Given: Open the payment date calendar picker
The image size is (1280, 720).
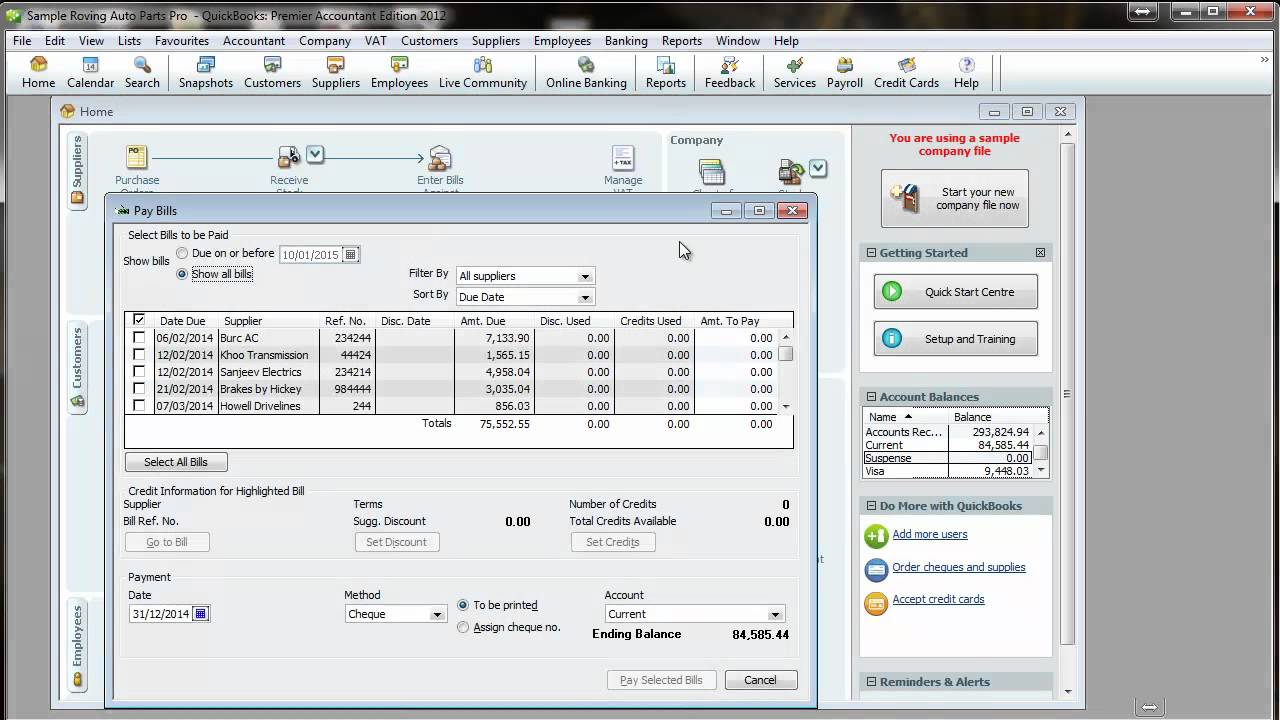Looking at the screenshot, I should [200, 614].
